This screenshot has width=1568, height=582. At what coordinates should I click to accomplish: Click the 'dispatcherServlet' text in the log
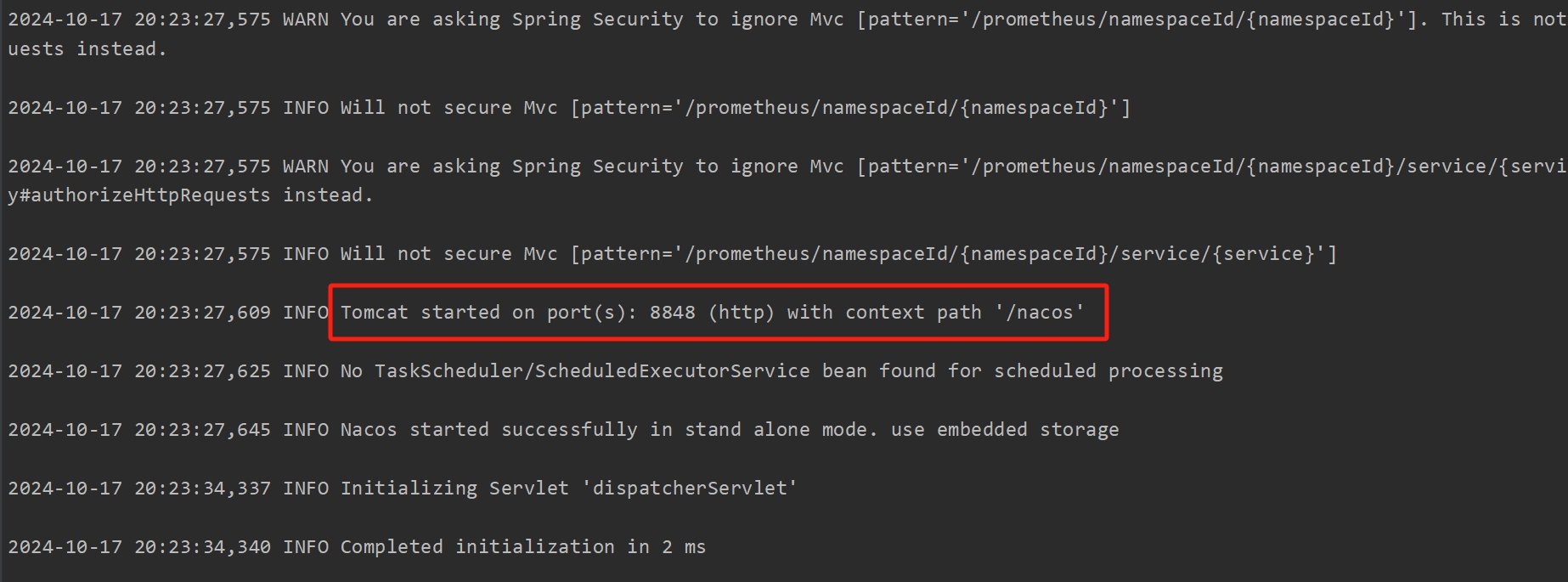690,489
